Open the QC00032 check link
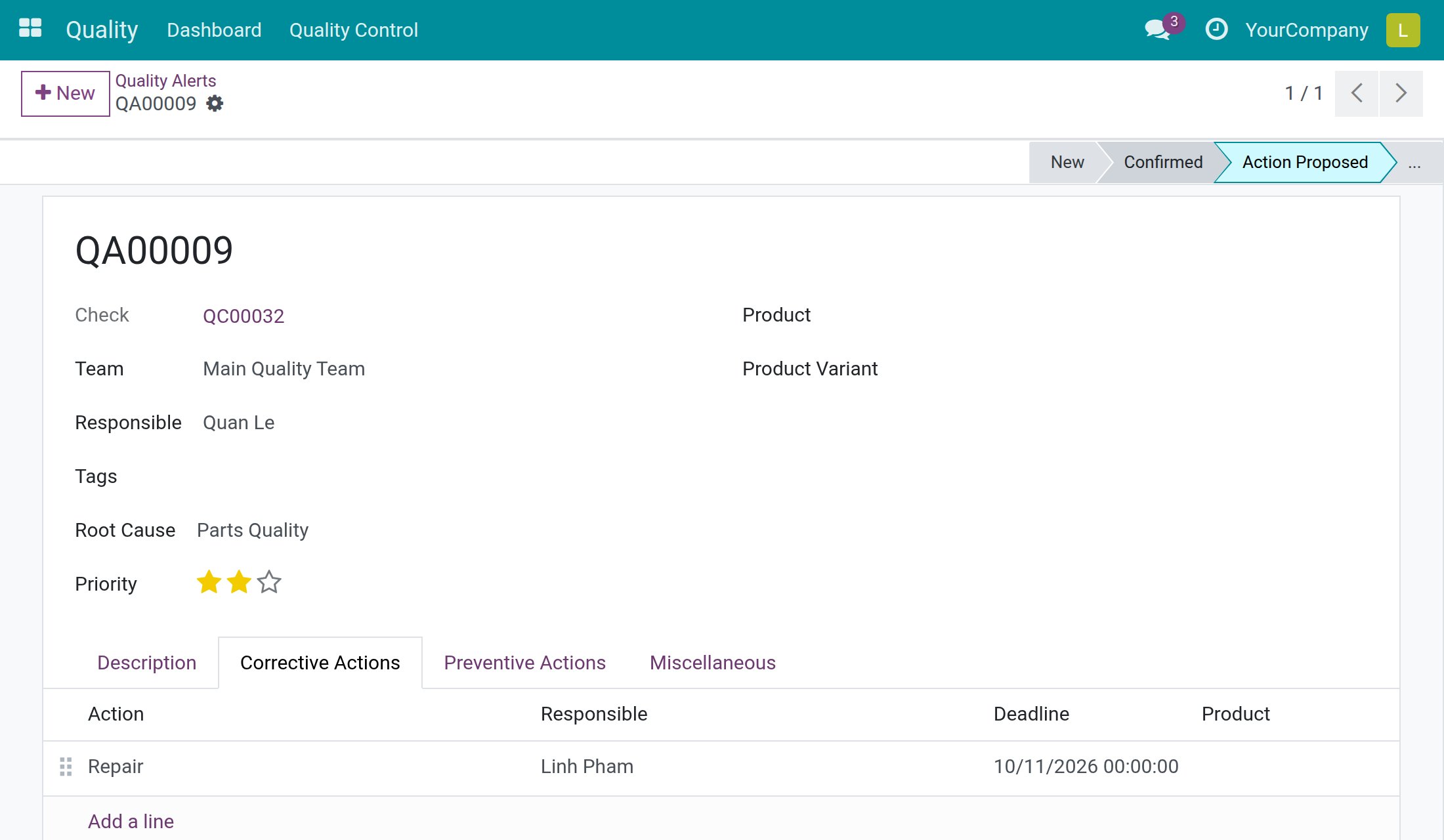 tap(244, 316)
